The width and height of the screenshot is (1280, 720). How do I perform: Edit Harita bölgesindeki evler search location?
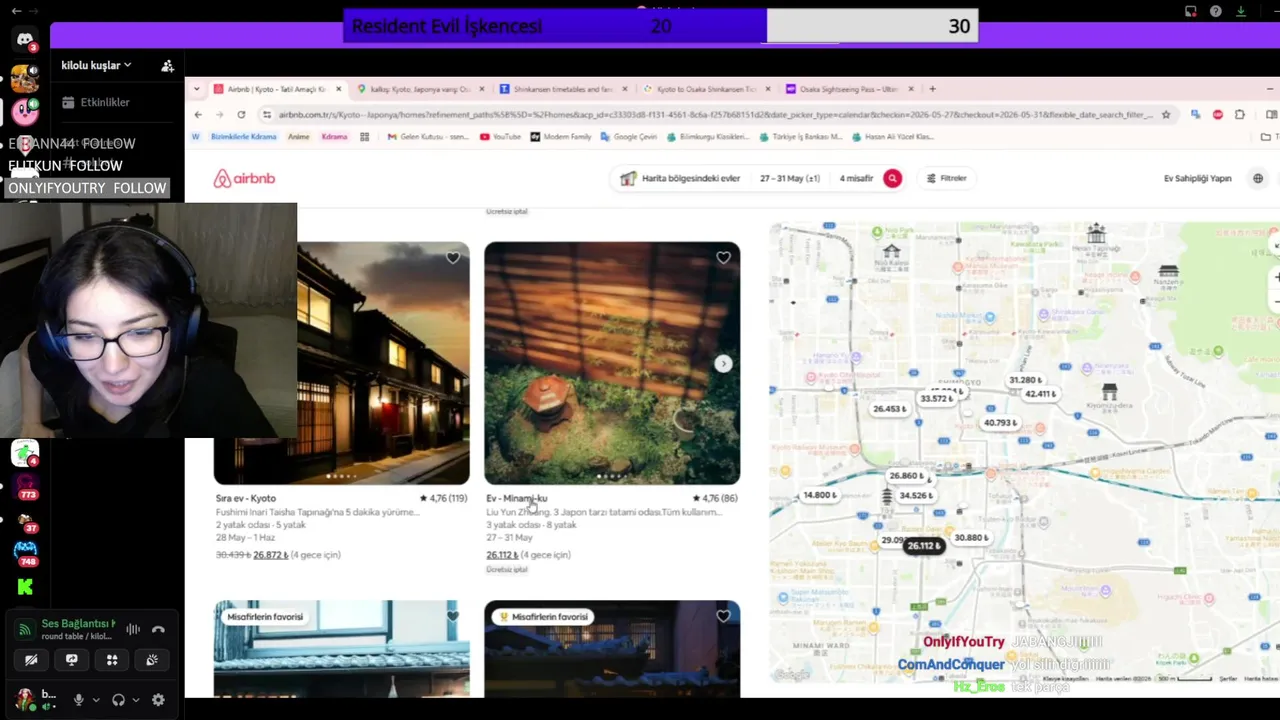681,178
